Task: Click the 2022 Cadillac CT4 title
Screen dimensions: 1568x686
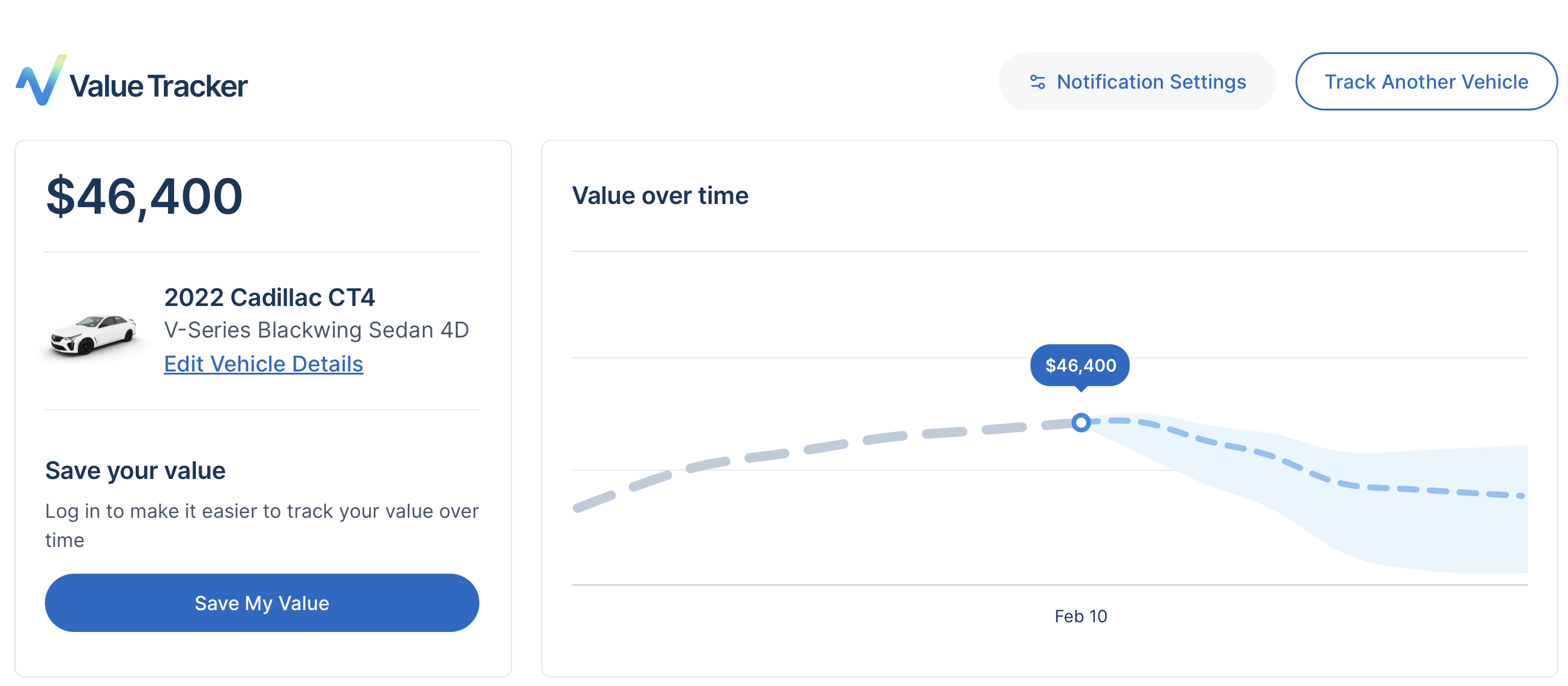Action: (269, 297)
